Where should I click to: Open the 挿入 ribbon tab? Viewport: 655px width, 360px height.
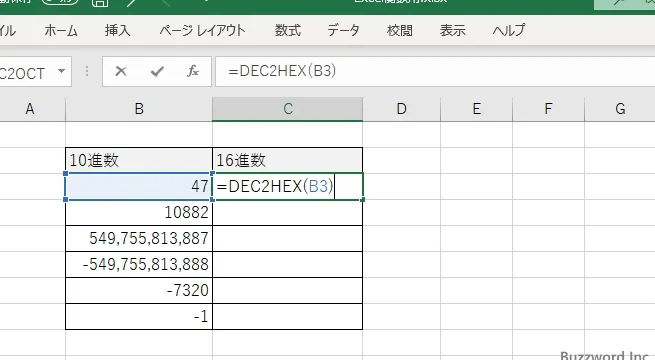click(118, 30)
